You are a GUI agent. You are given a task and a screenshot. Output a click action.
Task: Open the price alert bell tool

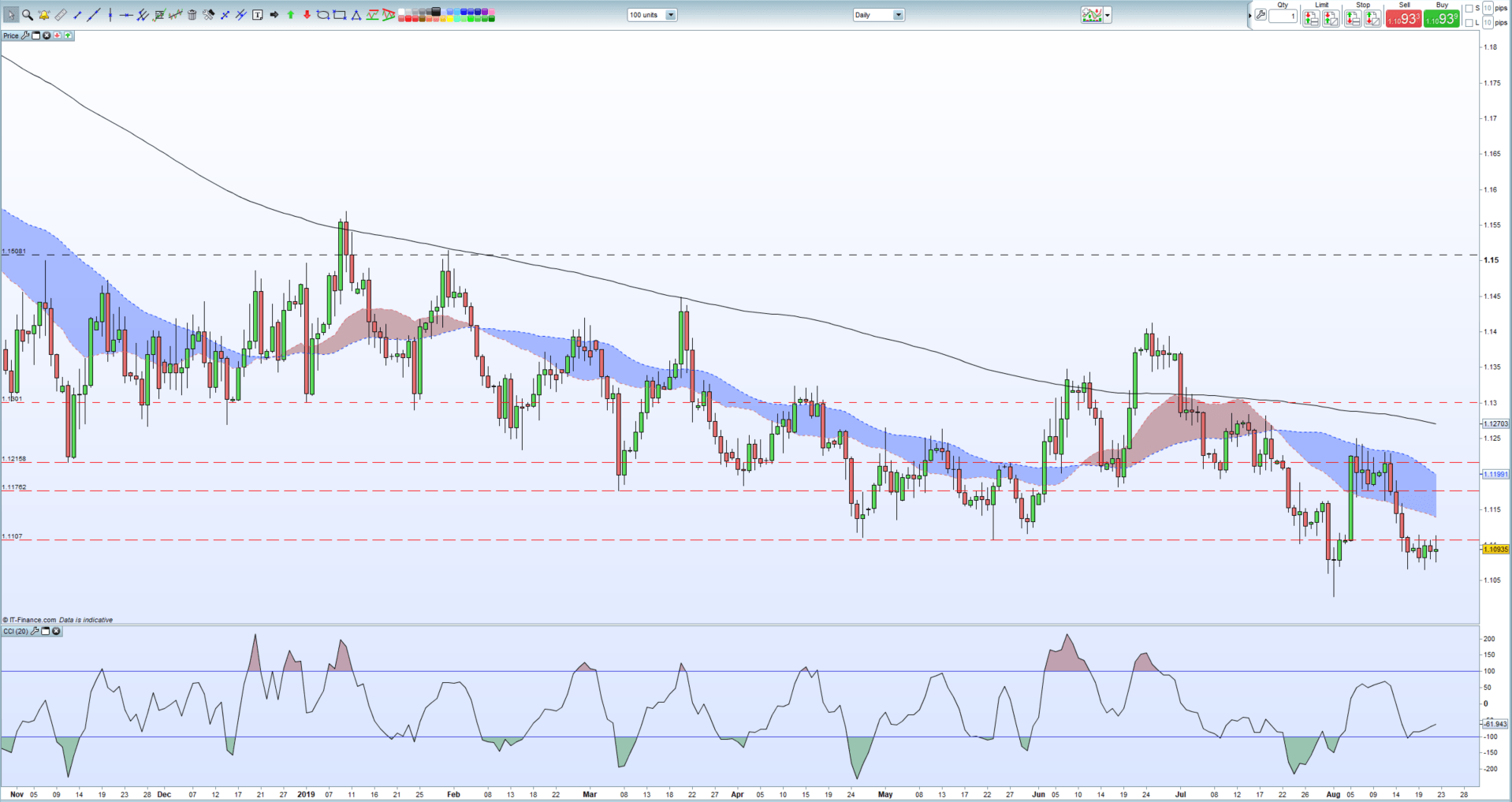click(44, 15)
